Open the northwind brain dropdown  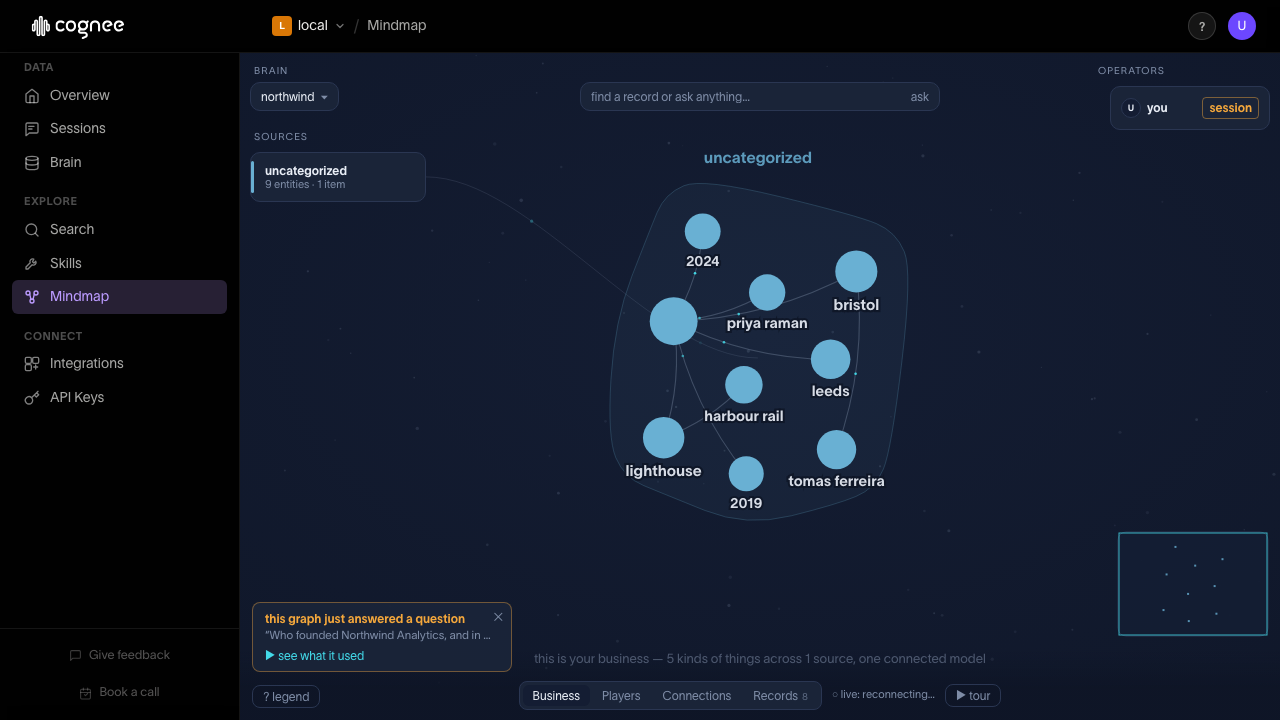pyautogui.click(x=294, y=97)
